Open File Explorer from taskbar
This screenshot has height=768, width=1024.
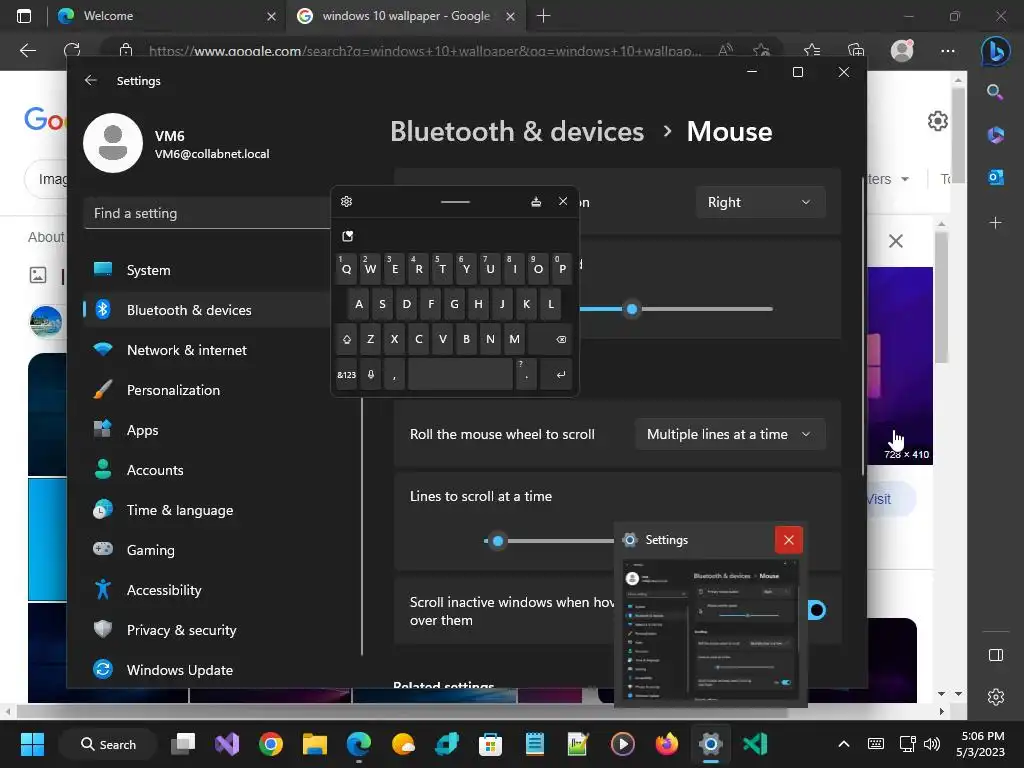pyautogui.click(x=314, y=744)
